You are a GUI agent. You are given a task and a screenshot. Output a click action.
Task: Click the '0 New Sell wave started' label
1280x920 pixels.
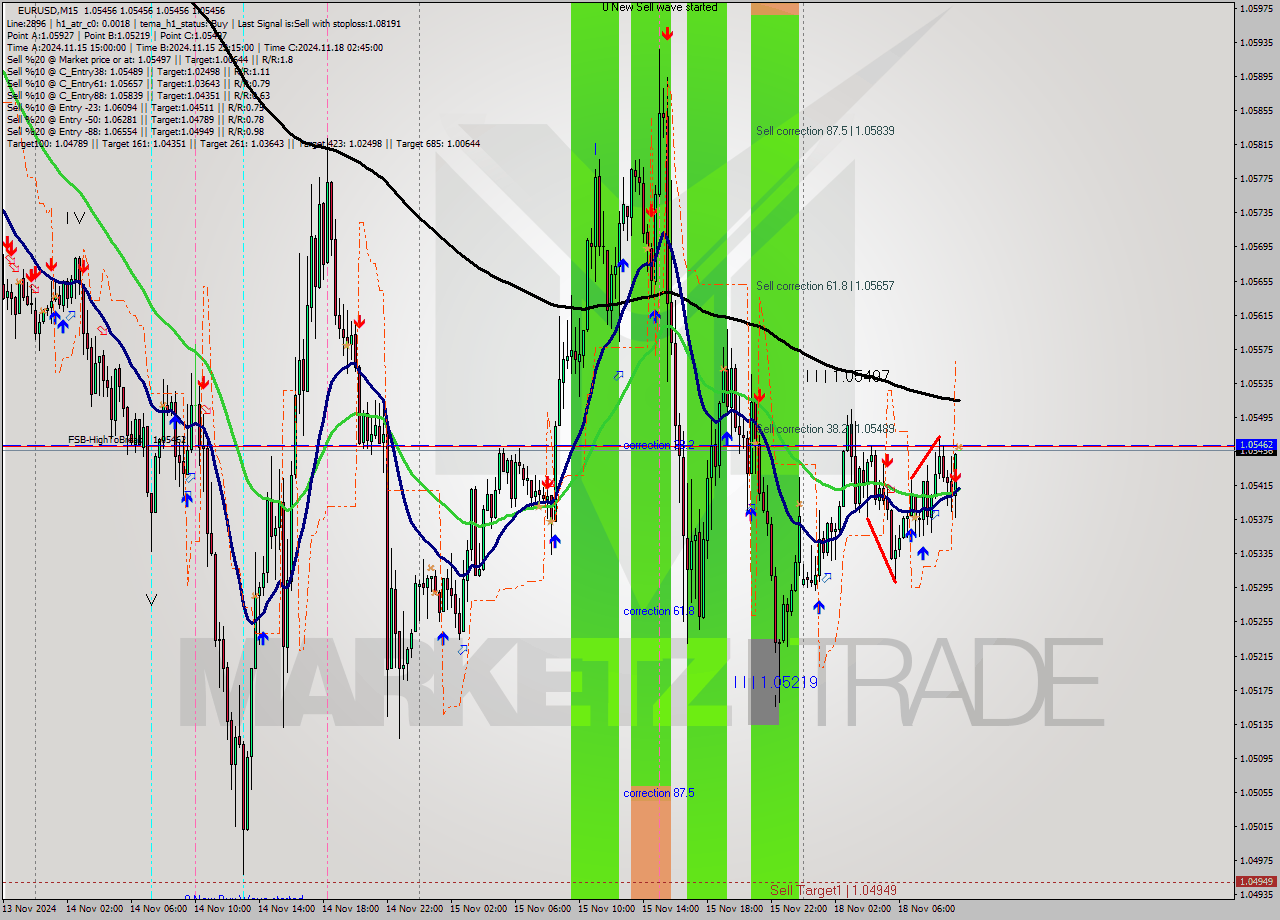660,7
